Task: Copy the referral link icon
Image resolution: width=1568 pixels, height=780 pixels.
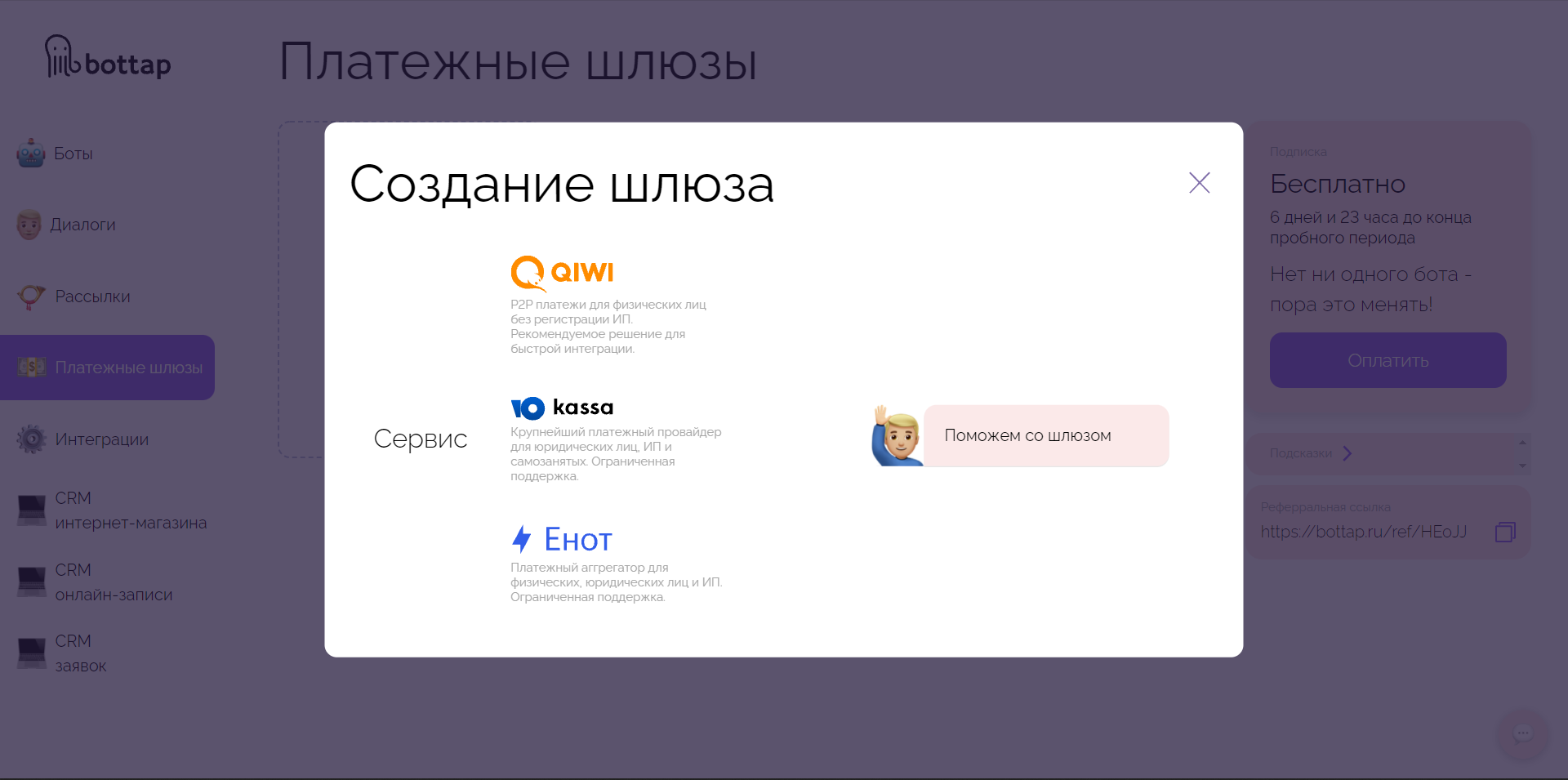Action: coord(1505,532)
